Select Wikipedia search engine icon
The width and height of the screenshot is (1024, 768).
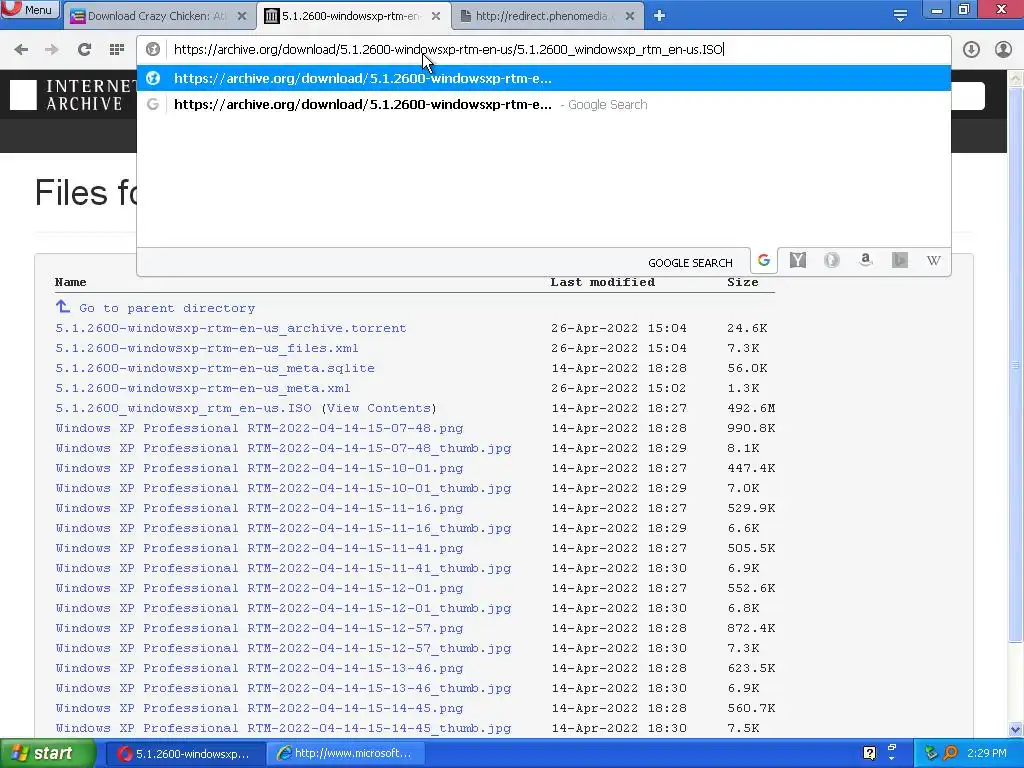tap(933, 261)
